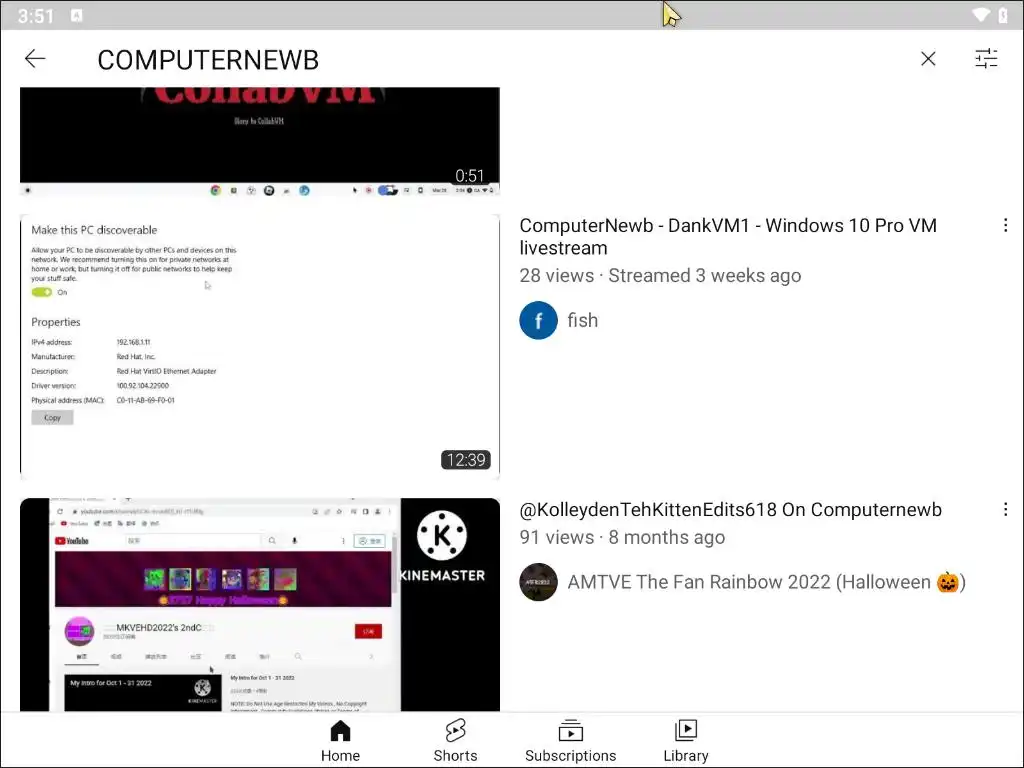Viewport: 1024px width, 768px height.
Task: Open the fish channel avatar
Action: pos(538,320)
